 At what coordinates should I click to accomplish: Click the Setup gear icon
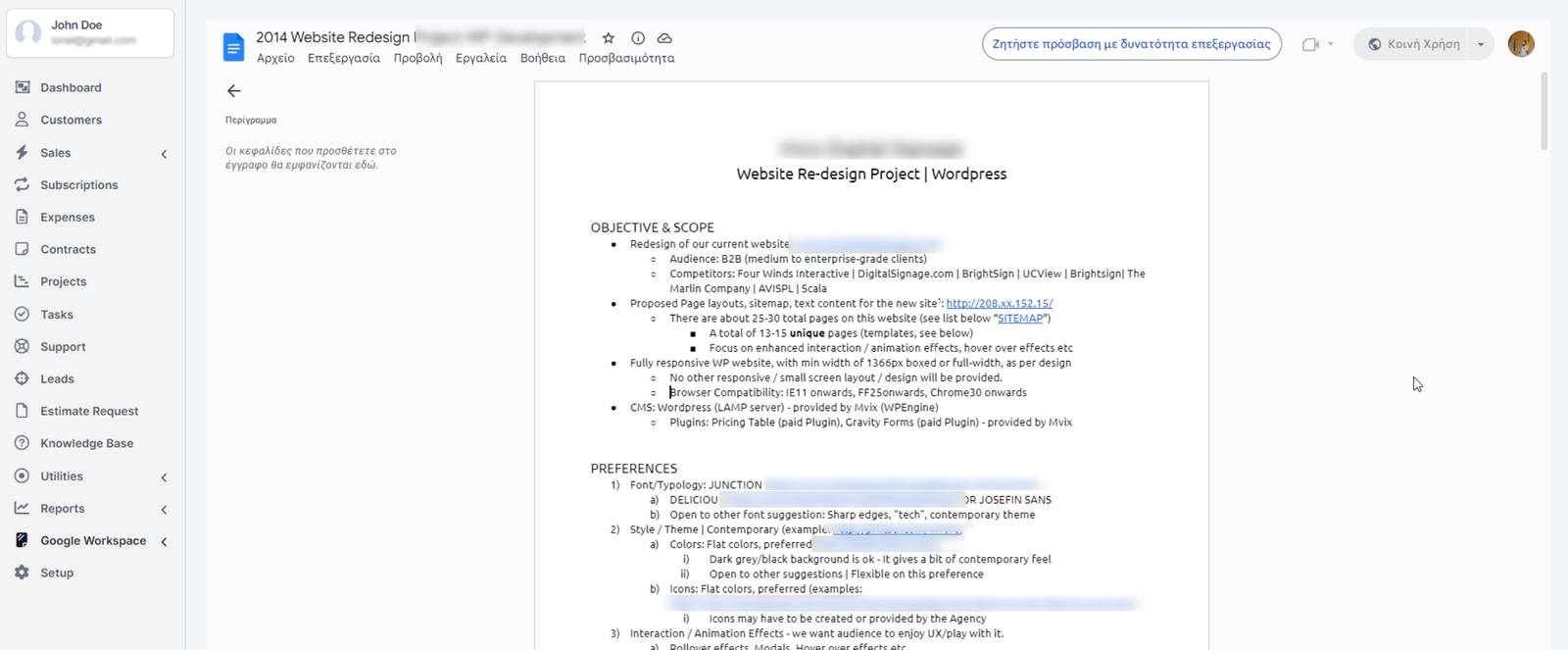[22, 573]
